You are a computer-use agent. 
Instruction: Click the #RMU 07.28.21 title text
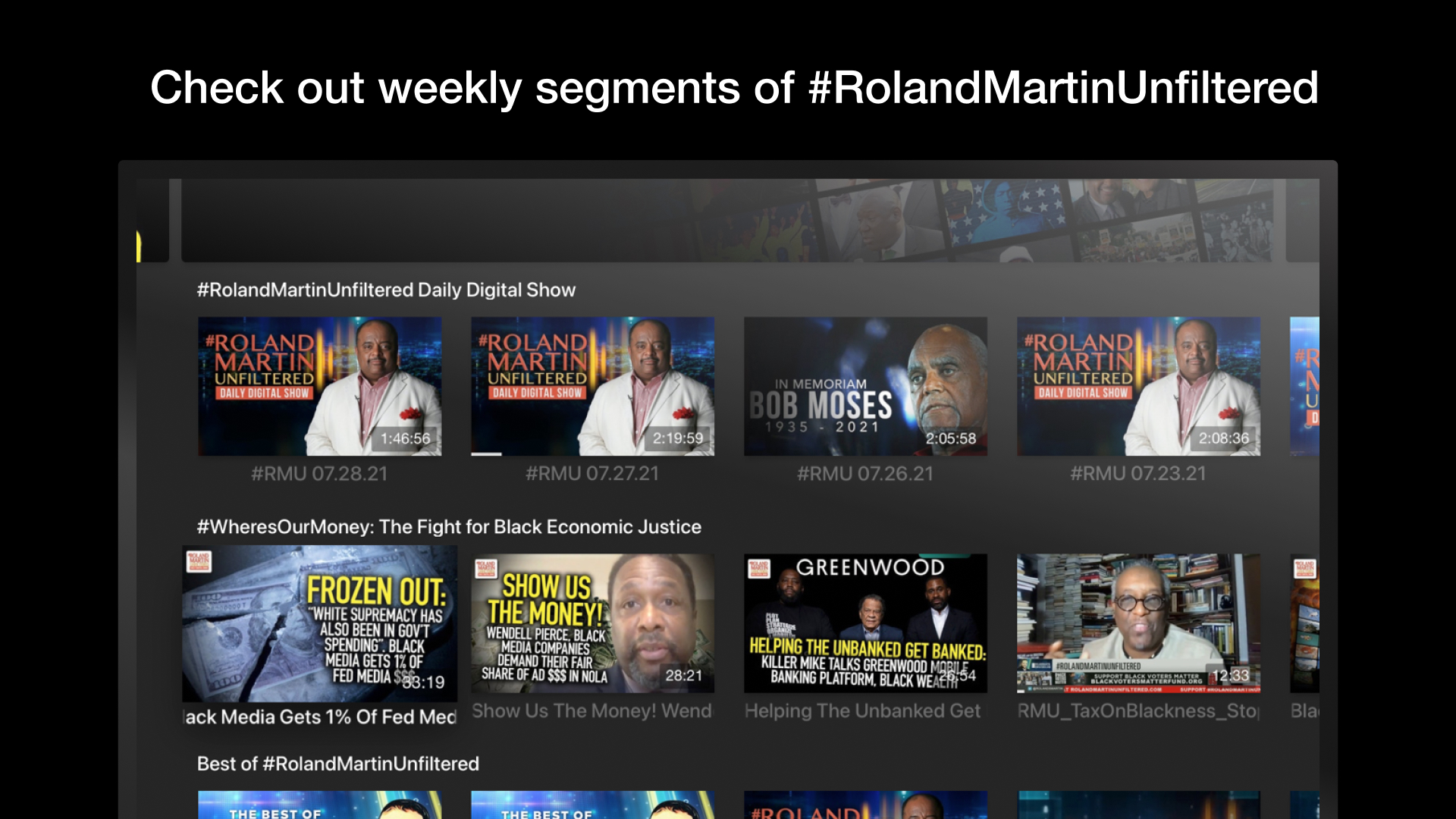tap(319, 474)
